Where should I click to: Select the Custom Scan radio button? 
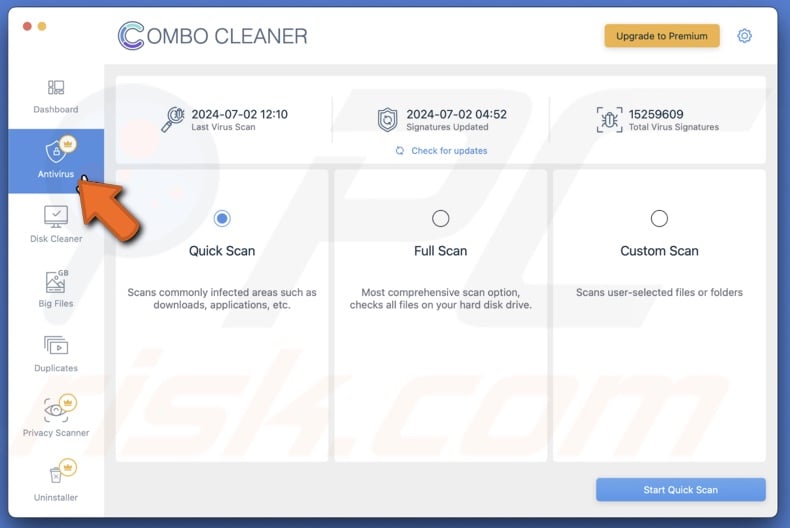point(659,218)
